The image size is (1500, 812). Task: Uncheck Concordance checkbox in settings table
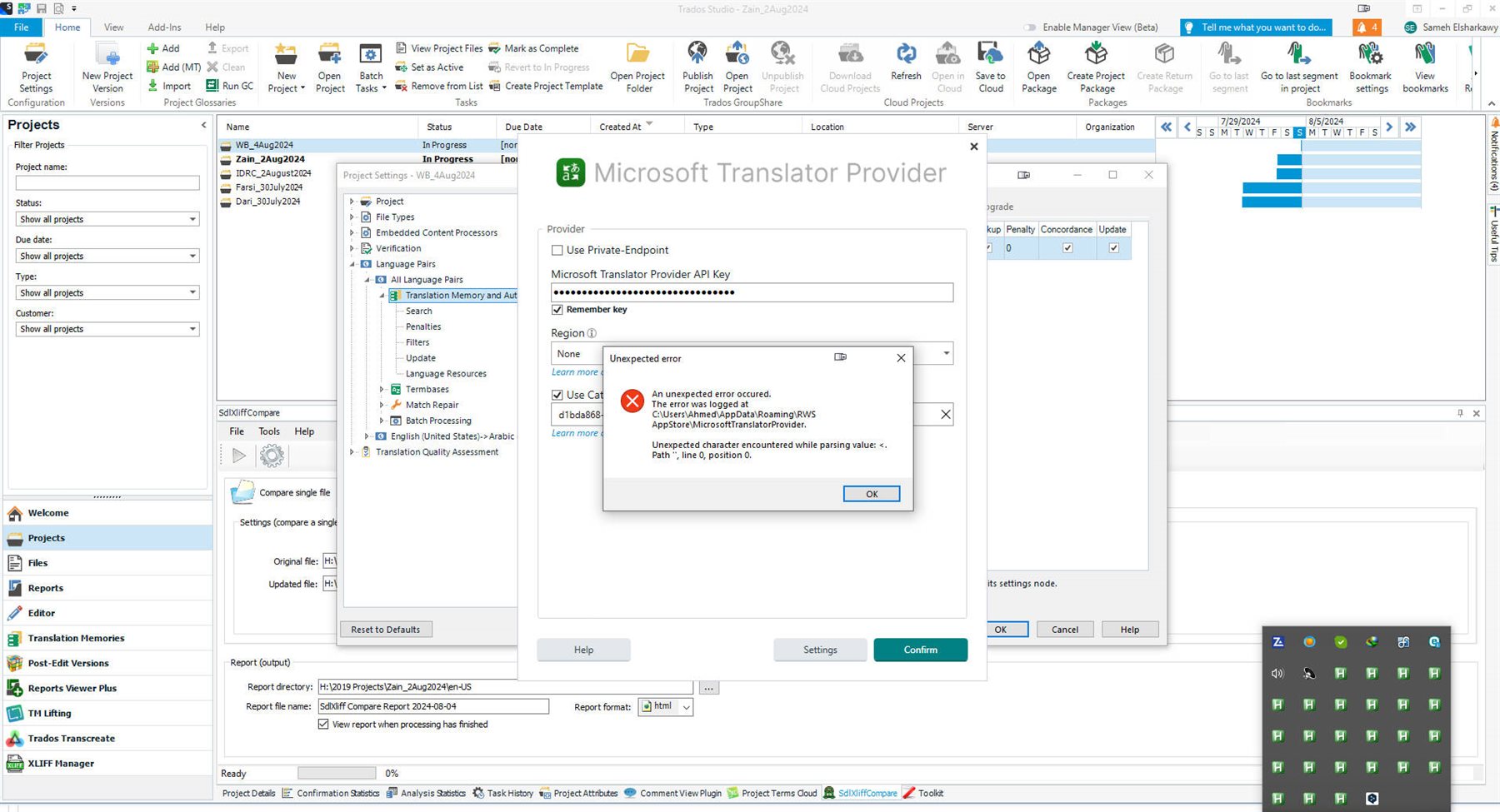click(x=1067, y=248)
